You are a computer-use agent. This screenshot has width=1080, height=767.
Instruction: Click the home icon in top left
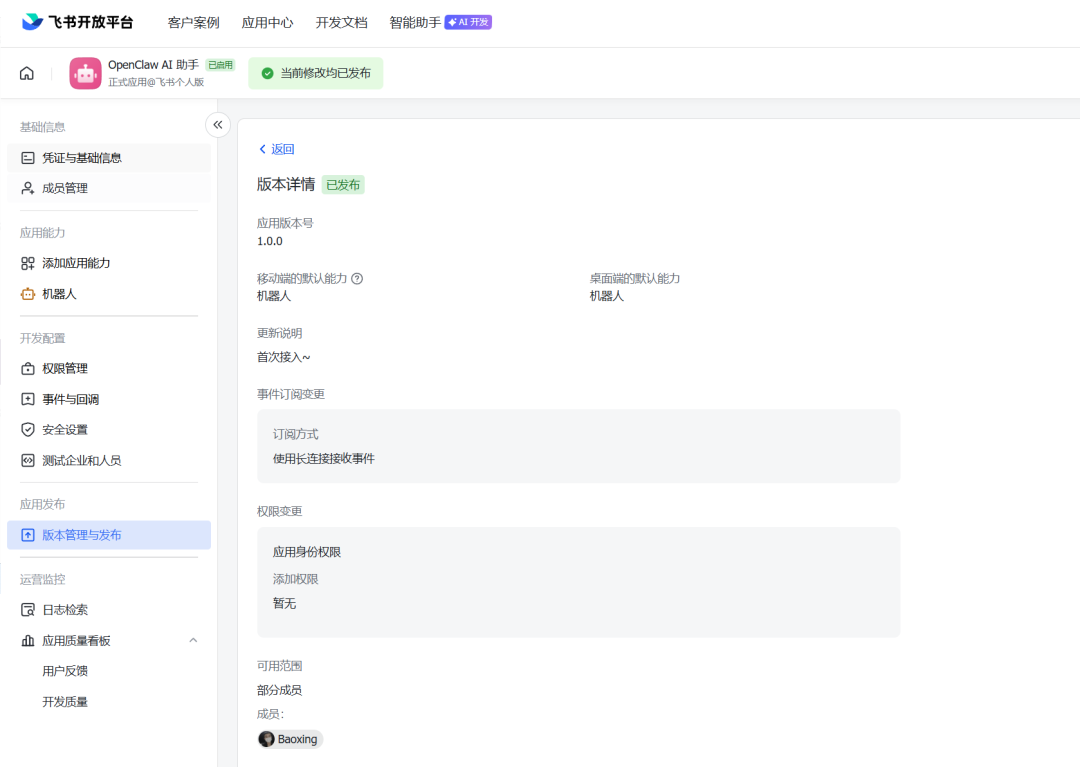pos(26,72)
